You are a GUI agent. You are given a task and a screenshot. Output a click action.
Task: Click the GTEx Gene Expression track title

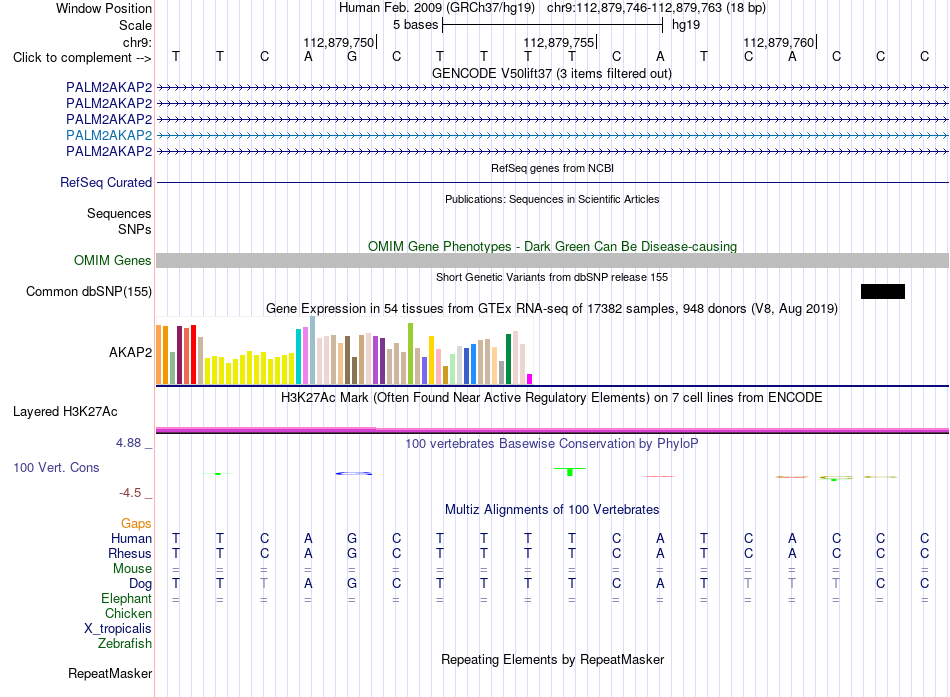(552, 308)
